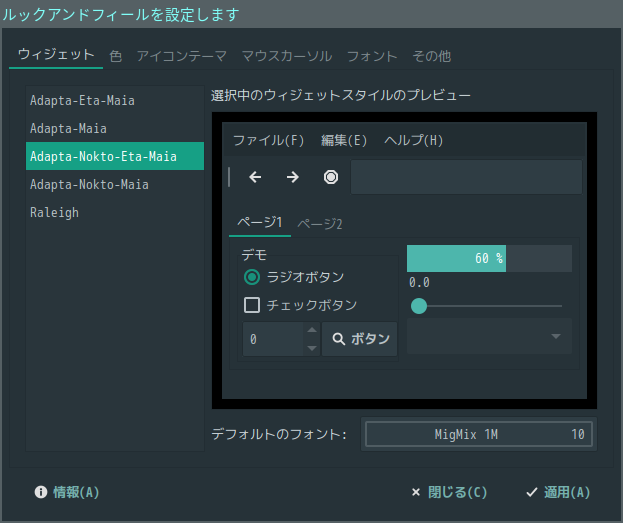Switch to the 色 tab
Image resolution: width=623 pixels, height=523 pixels.
click(x=116, y=56)
